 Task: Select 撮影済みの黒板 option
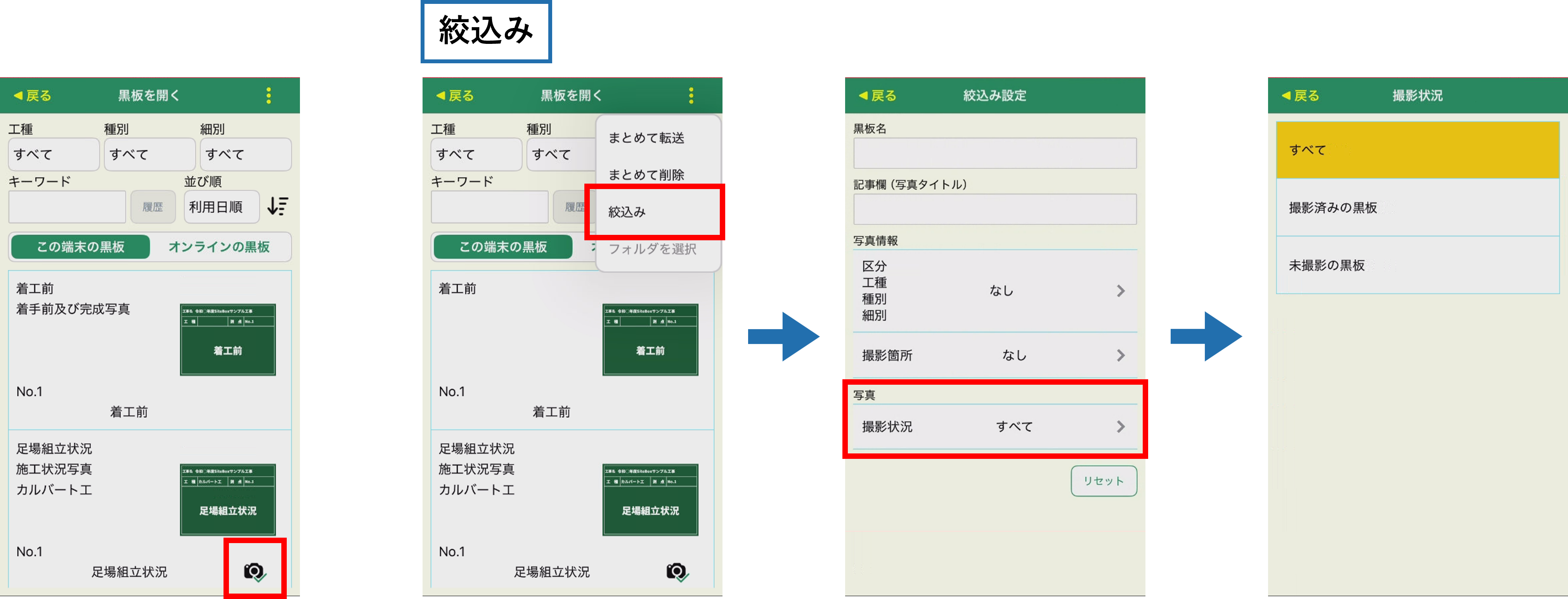click(1417, 208)
